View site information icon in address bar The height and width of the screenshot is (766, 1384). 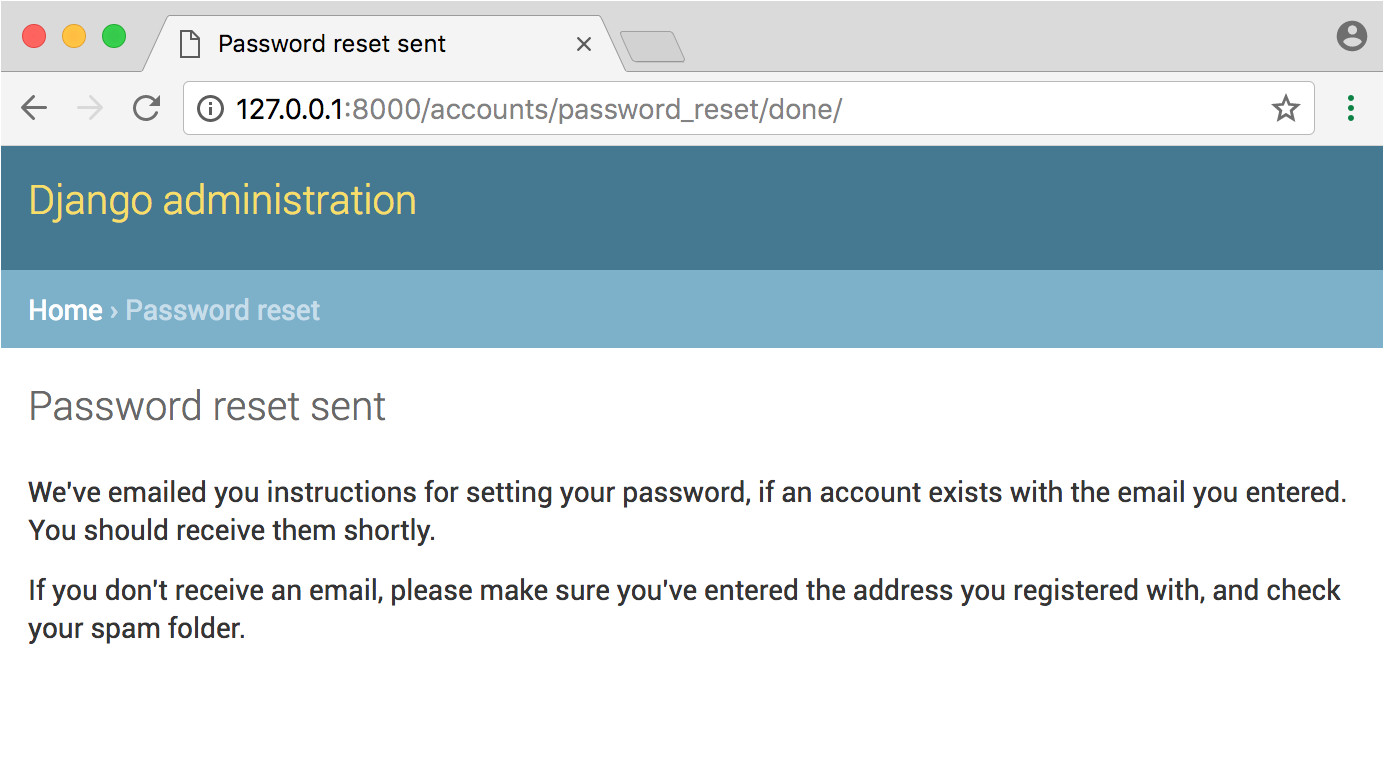[210, 108]
